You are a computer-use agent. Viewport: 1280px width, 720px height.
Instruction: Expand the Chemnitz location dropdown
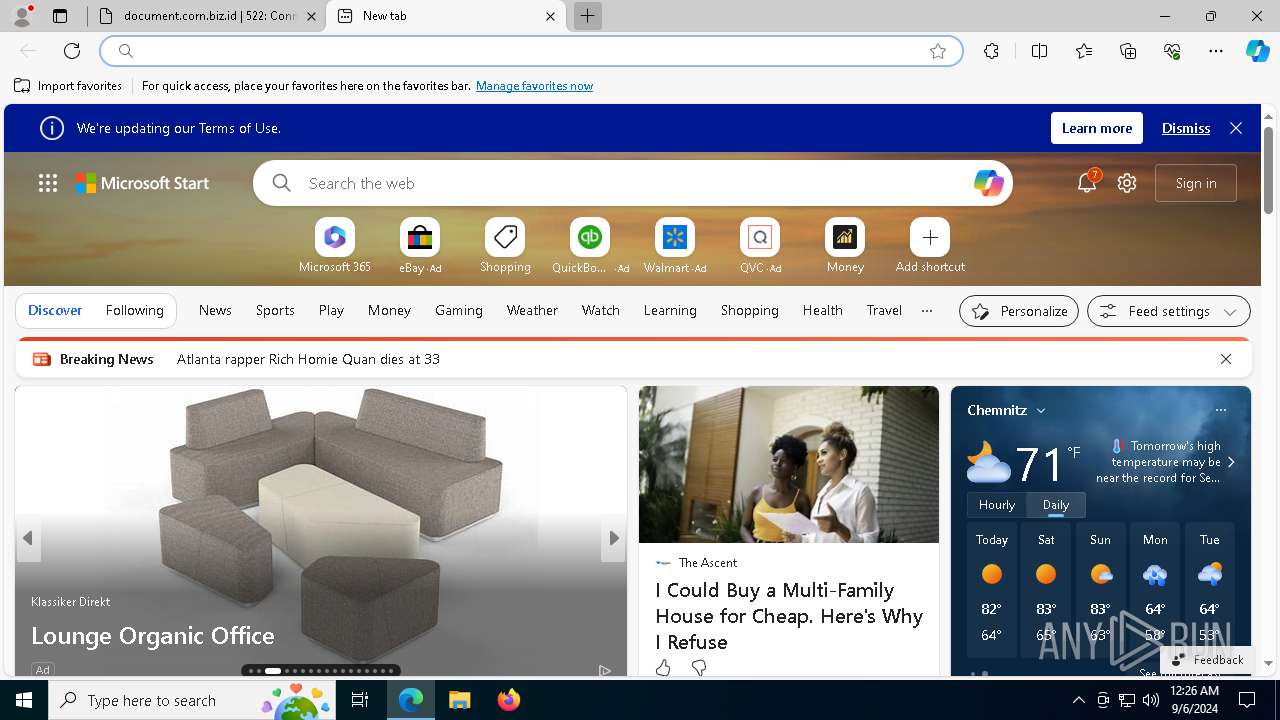pyautogui.click(x=1041, y=410)
